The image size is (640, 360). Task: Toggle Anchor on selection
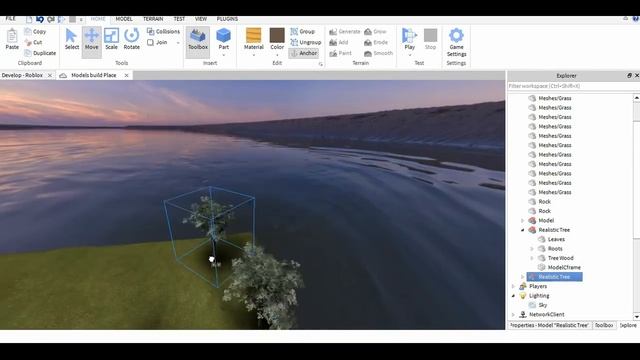[303, 53]
